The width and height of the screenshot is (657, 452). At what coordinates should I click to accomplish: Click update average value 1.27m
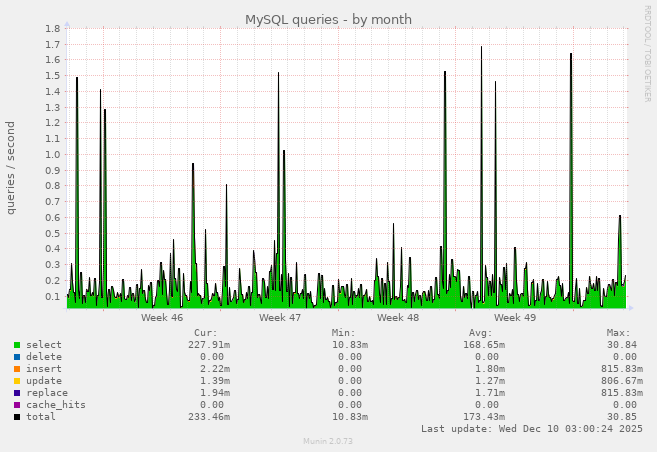(490, 381)
